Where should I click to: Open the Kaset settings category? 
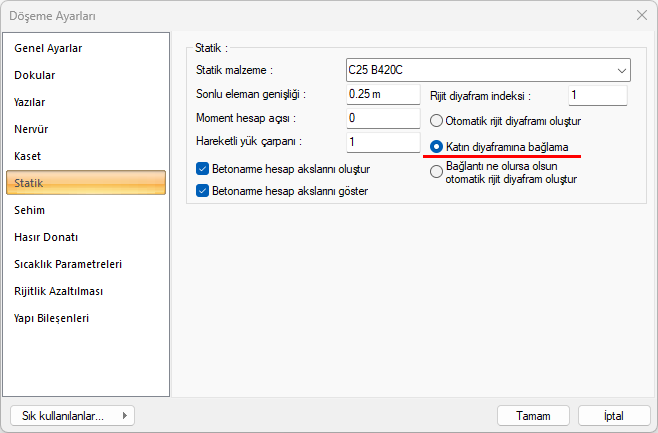(x=28, y=156)
